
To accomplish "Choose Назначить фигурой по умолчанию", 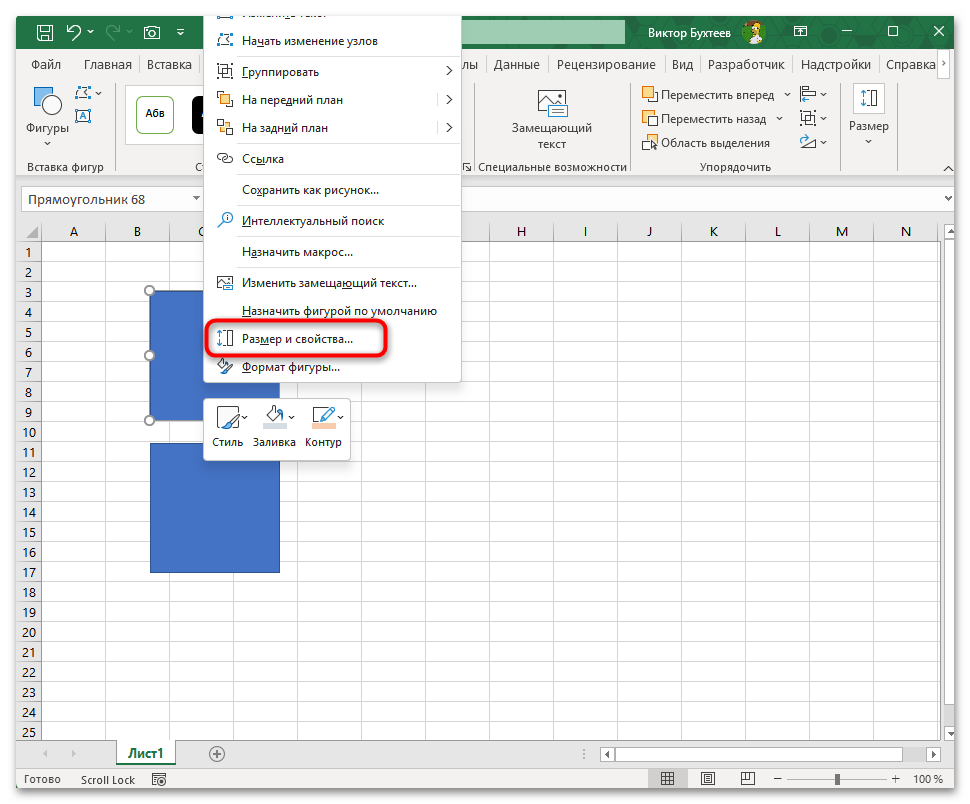I will (x=332, y=310).
